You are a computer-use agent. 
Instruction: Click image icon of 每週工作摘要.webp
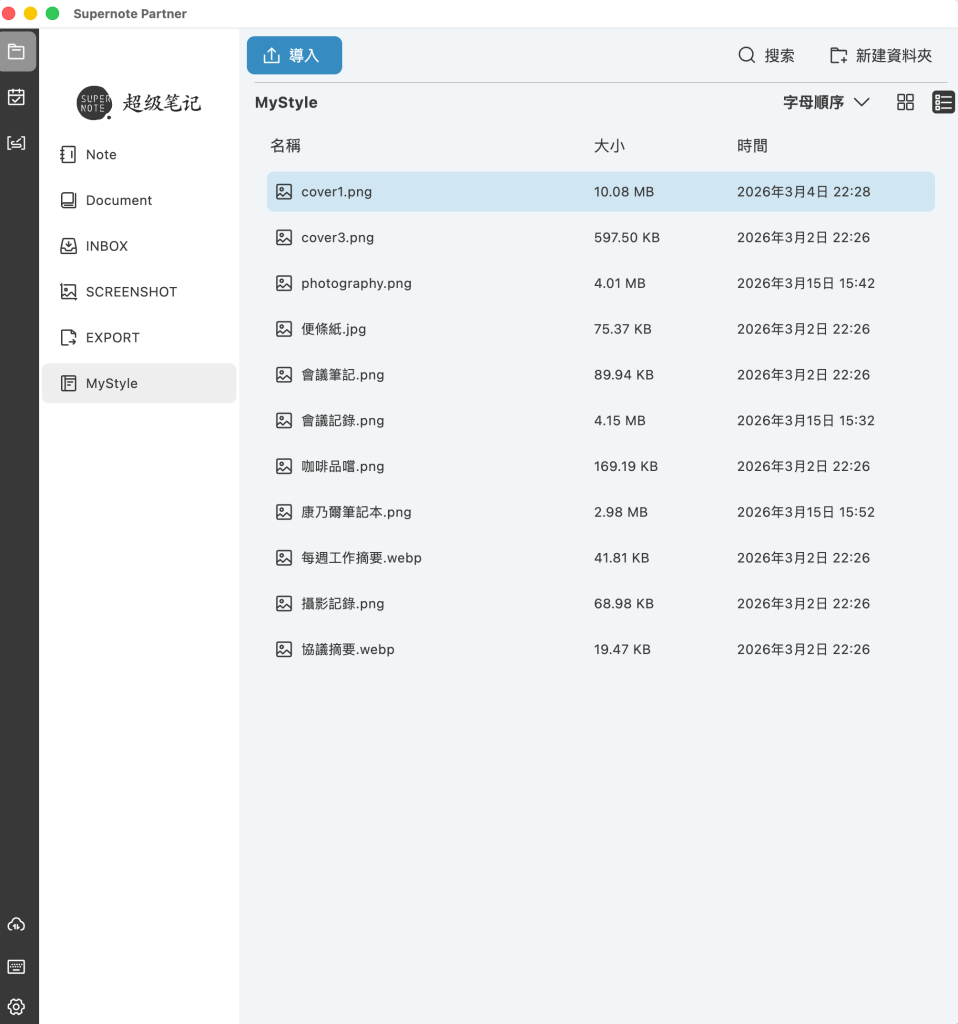(x=283, y=558)
